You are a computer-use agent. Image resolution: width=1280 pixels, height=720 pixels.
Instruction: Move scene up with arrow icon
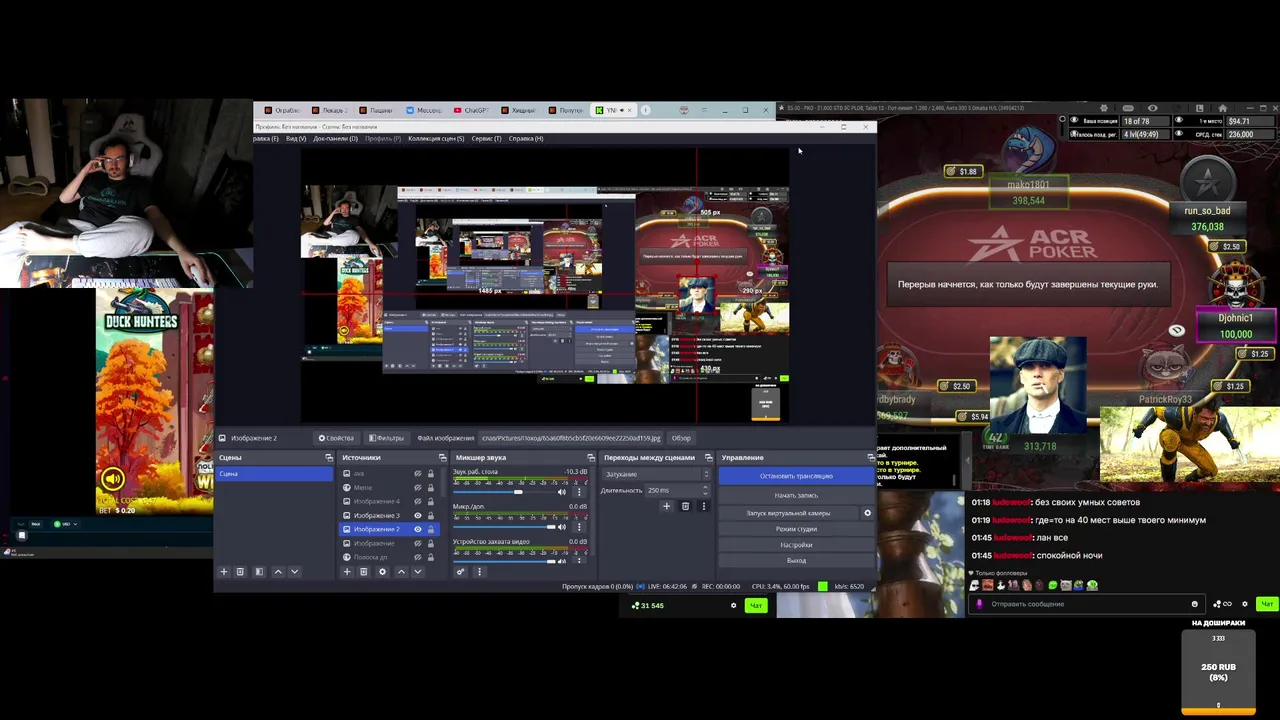[x=278, y=572]
